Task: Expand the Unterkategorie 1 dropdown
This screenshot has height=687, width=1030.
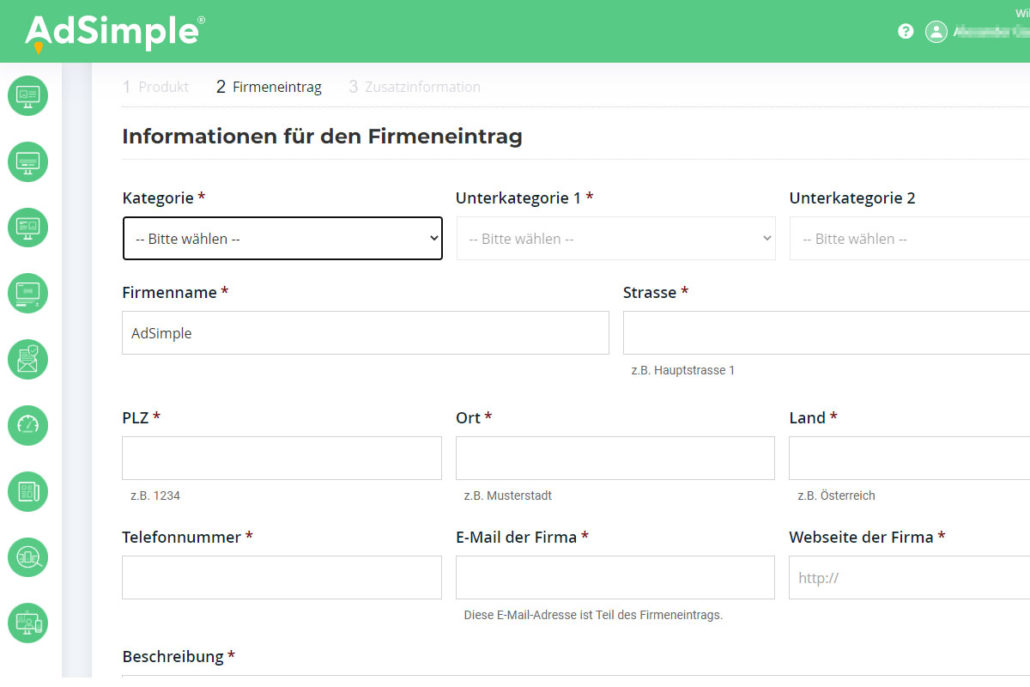Action: click(x=615, y=238)
